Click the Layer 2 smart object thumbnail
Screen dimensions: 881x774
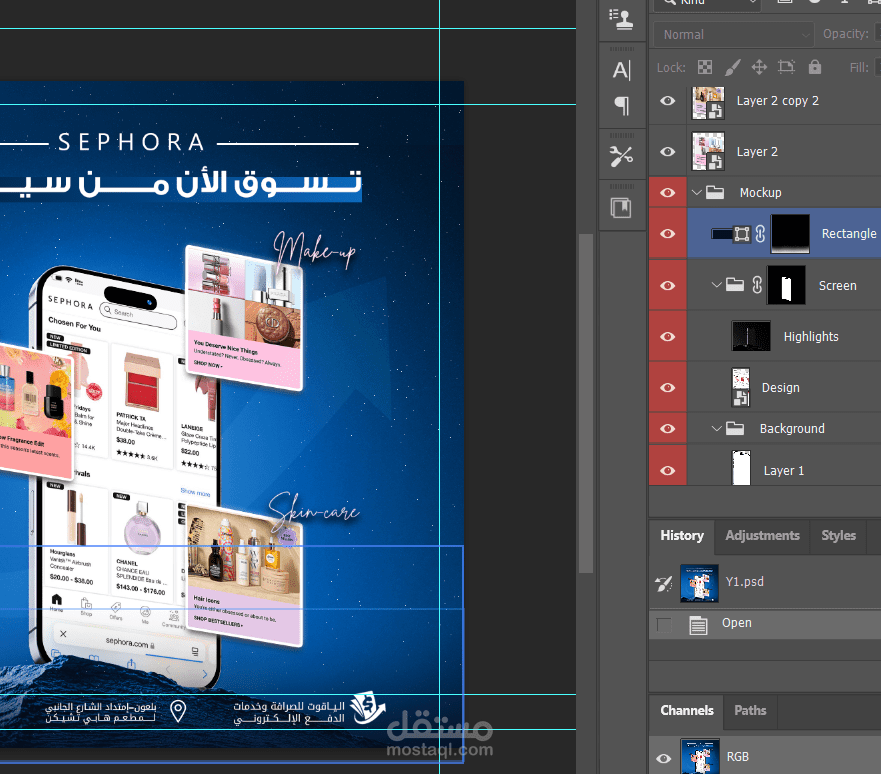[708, 151]
